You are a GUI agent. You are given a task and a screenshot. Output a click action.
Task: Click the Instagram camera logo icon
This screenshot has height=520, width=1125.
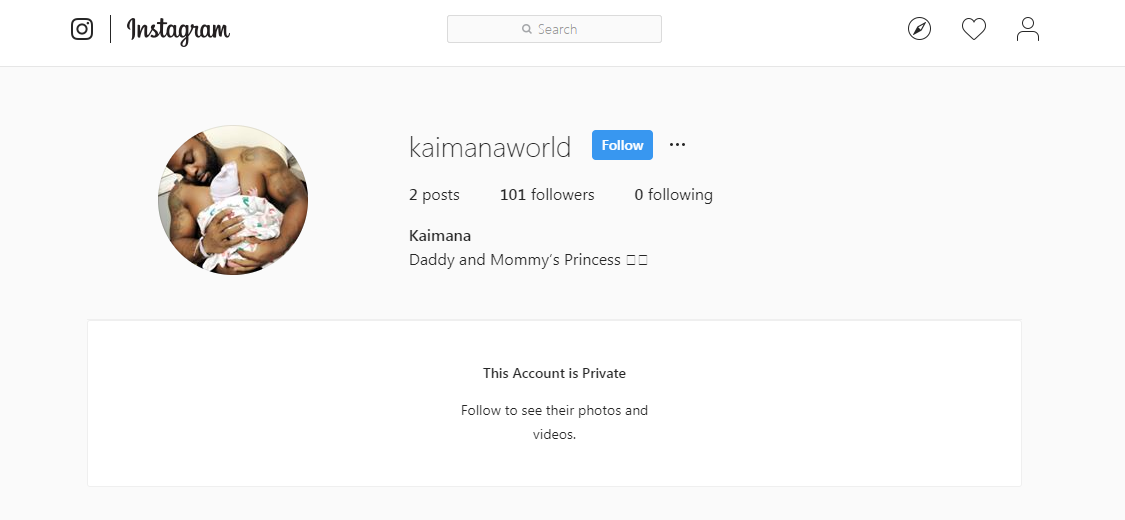pos(82,29)
